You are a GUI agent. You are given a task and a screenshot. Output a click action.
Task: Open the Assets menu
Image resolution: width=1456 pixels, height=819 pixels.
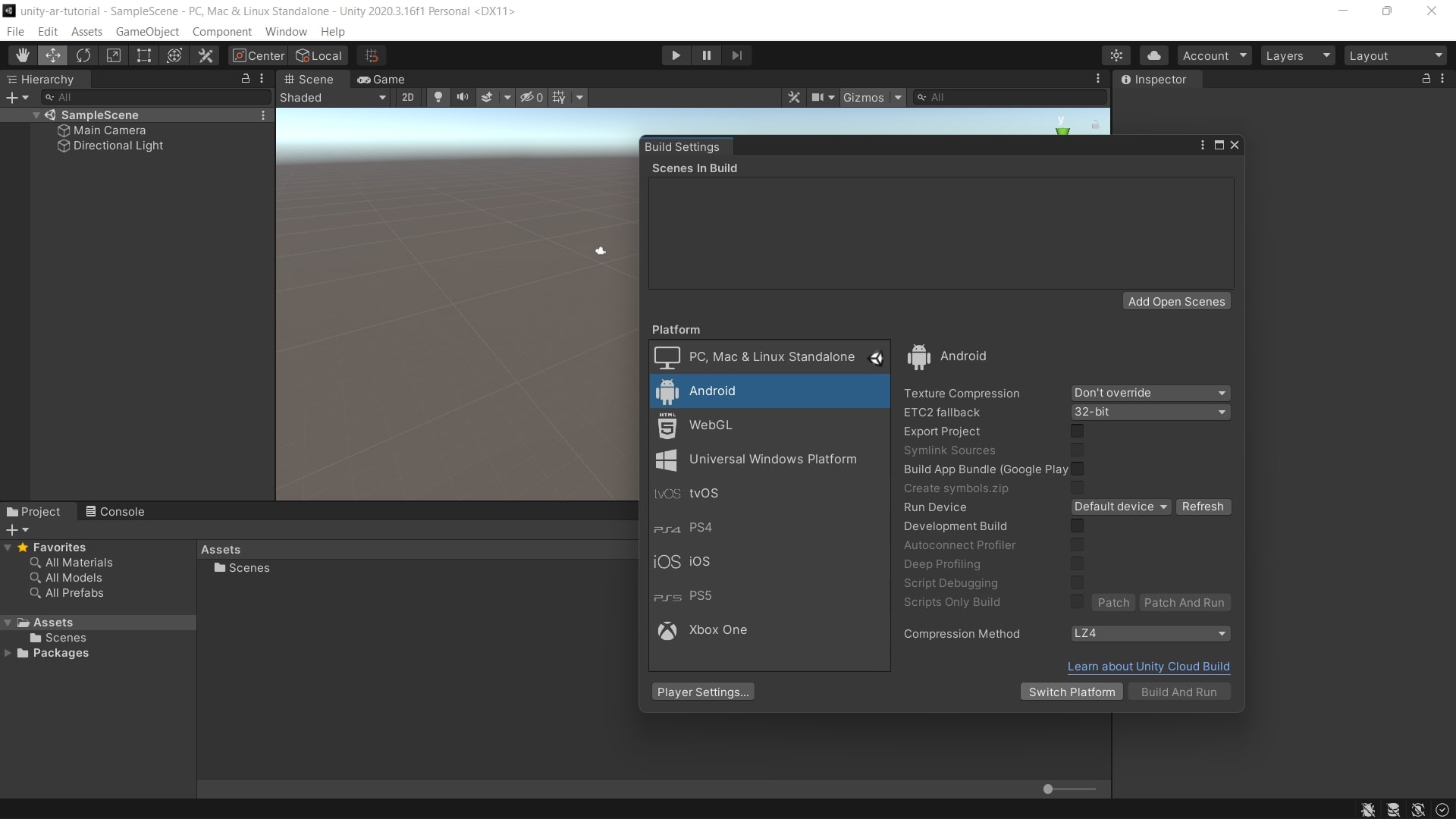click(86, 31)
